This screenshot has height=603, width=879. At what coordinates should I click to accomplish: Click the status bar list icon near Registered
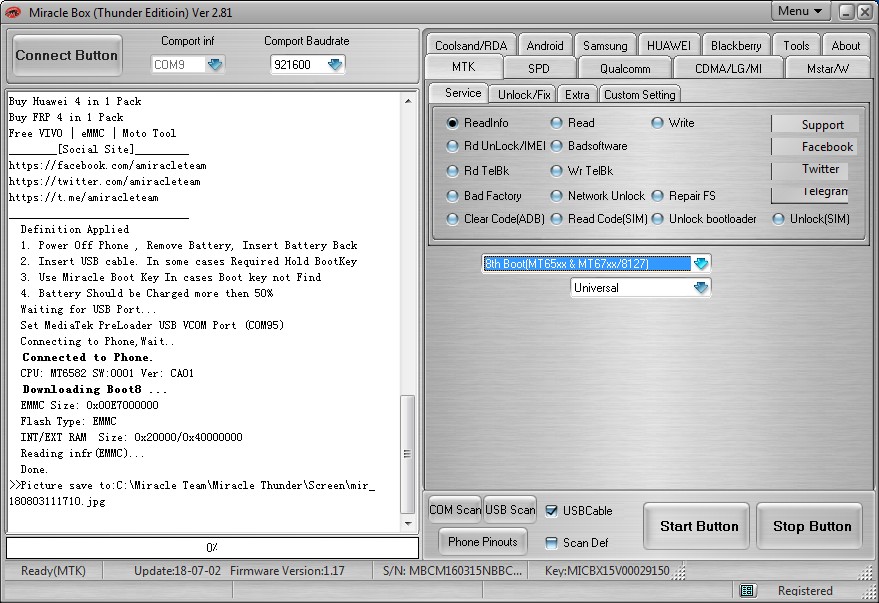click(x=746, y=590)
